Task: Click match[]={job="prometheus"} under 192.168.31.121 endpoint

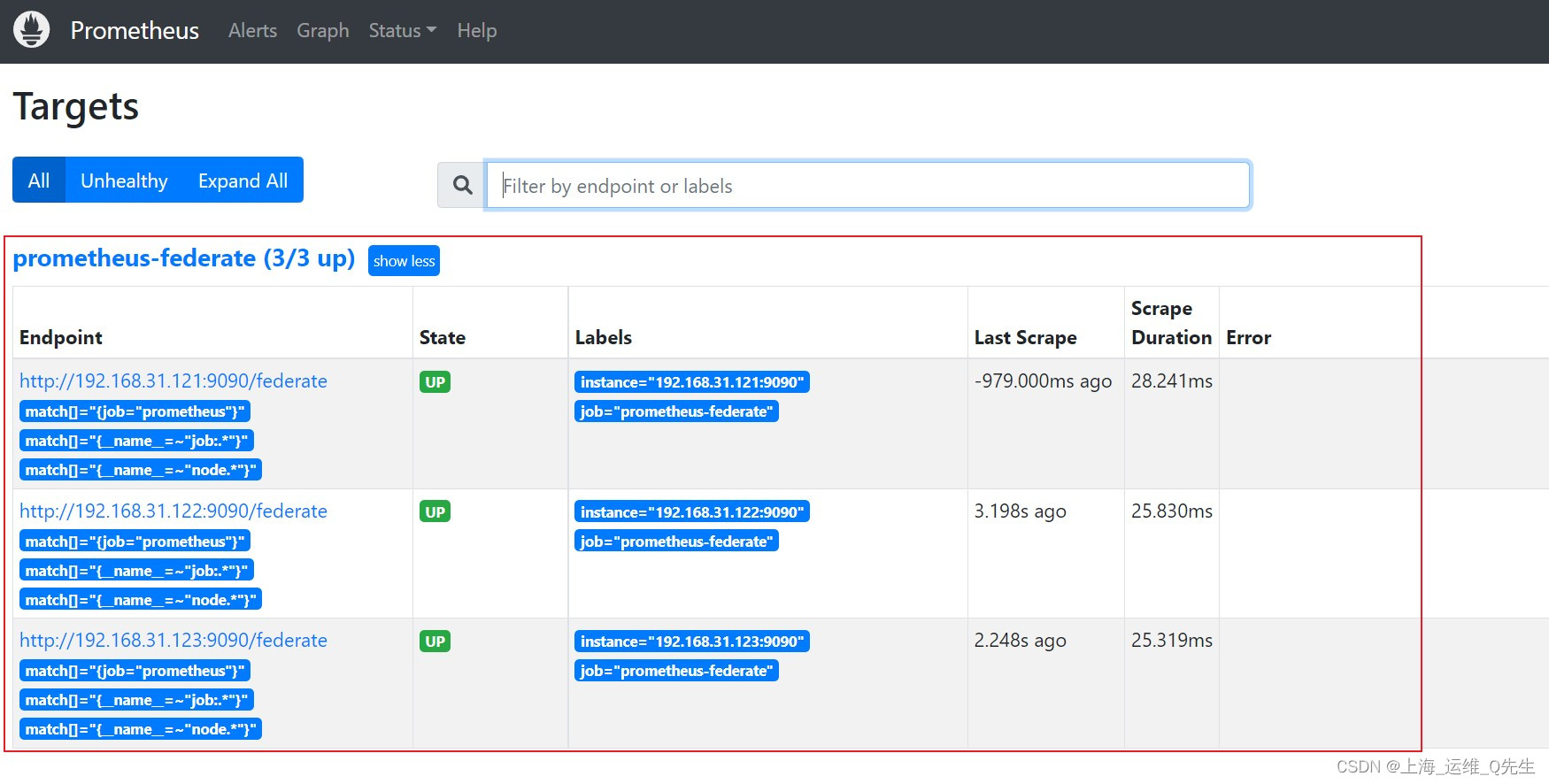Action: (x=135, y=411)
